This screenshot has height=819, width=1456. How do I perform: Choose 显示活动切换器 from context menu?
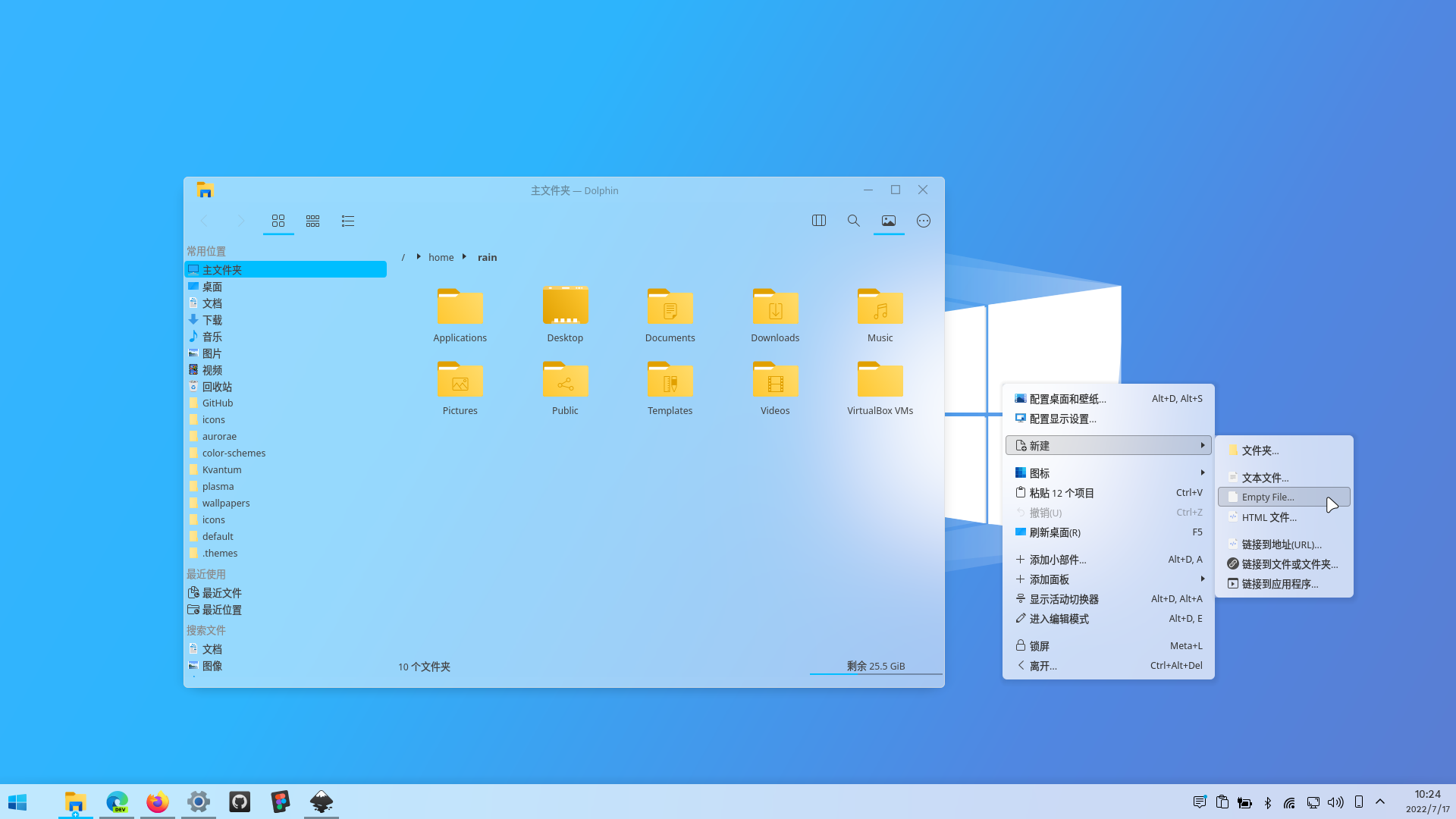pos(1108,599)
